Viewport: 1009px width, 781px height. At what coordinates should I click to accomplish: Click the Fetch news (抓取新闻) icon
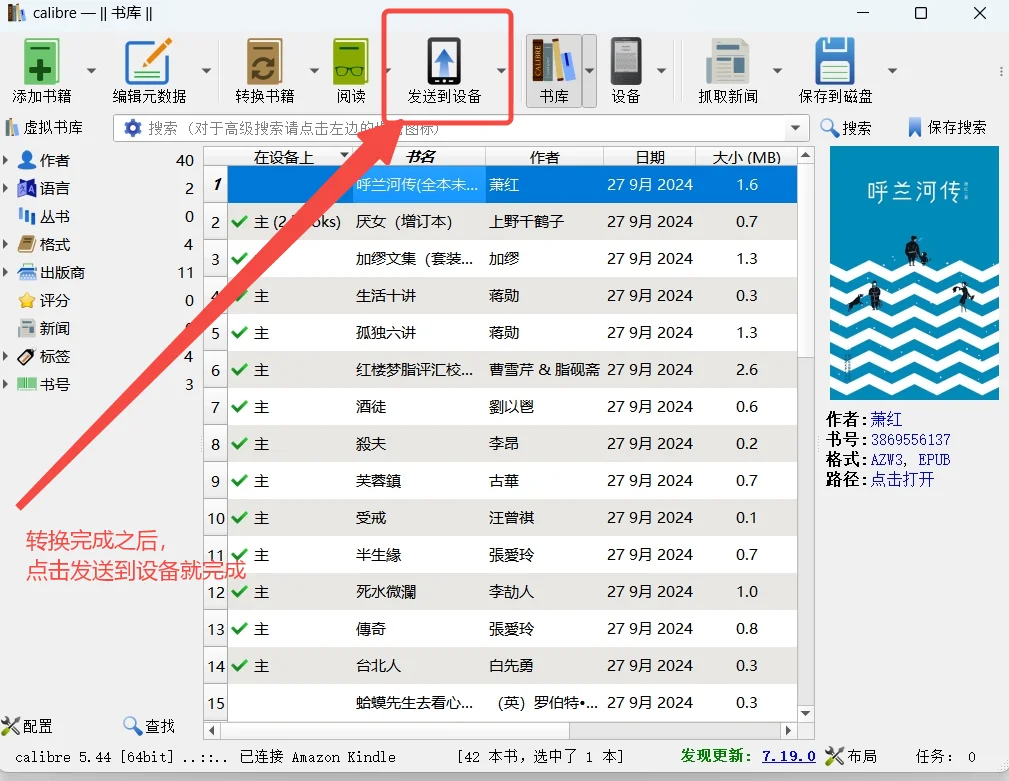pos(728,62)
